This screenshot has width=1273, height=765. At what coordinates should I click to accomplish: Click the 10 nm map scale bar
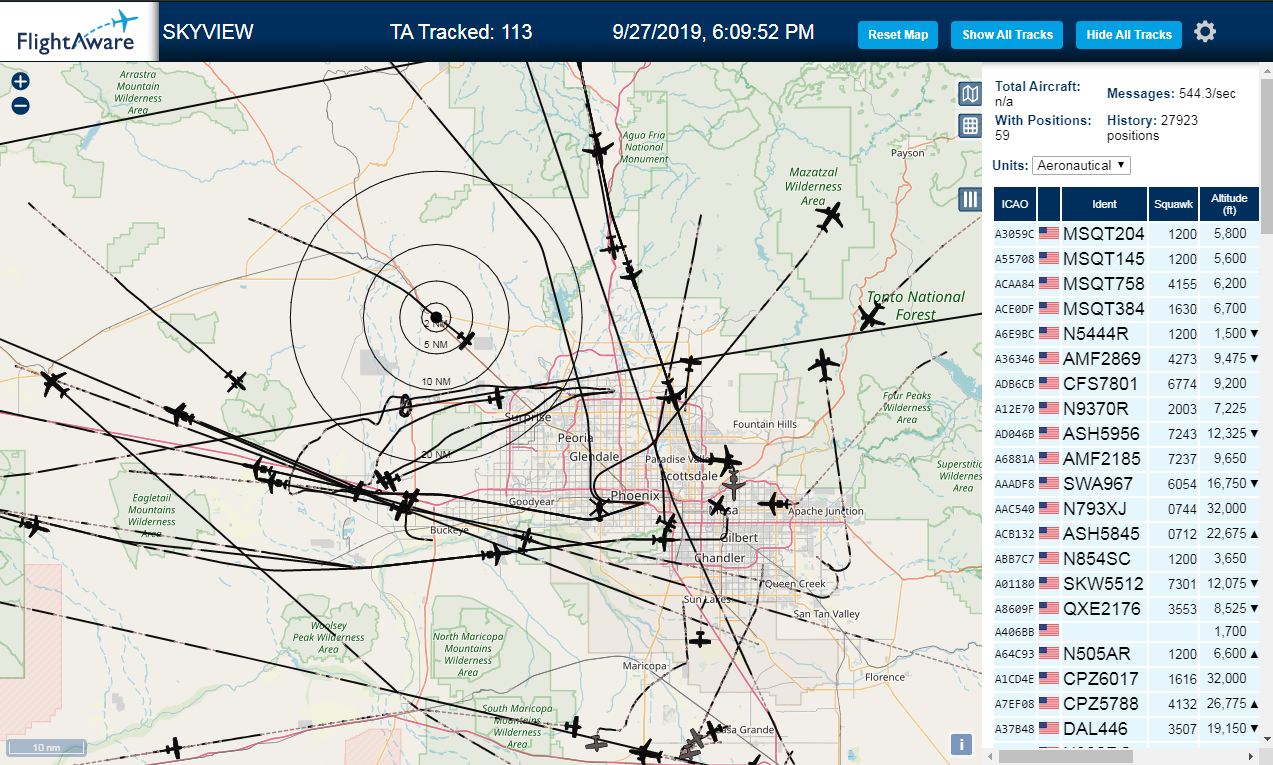pyautogui.click(x=46, y=747)
